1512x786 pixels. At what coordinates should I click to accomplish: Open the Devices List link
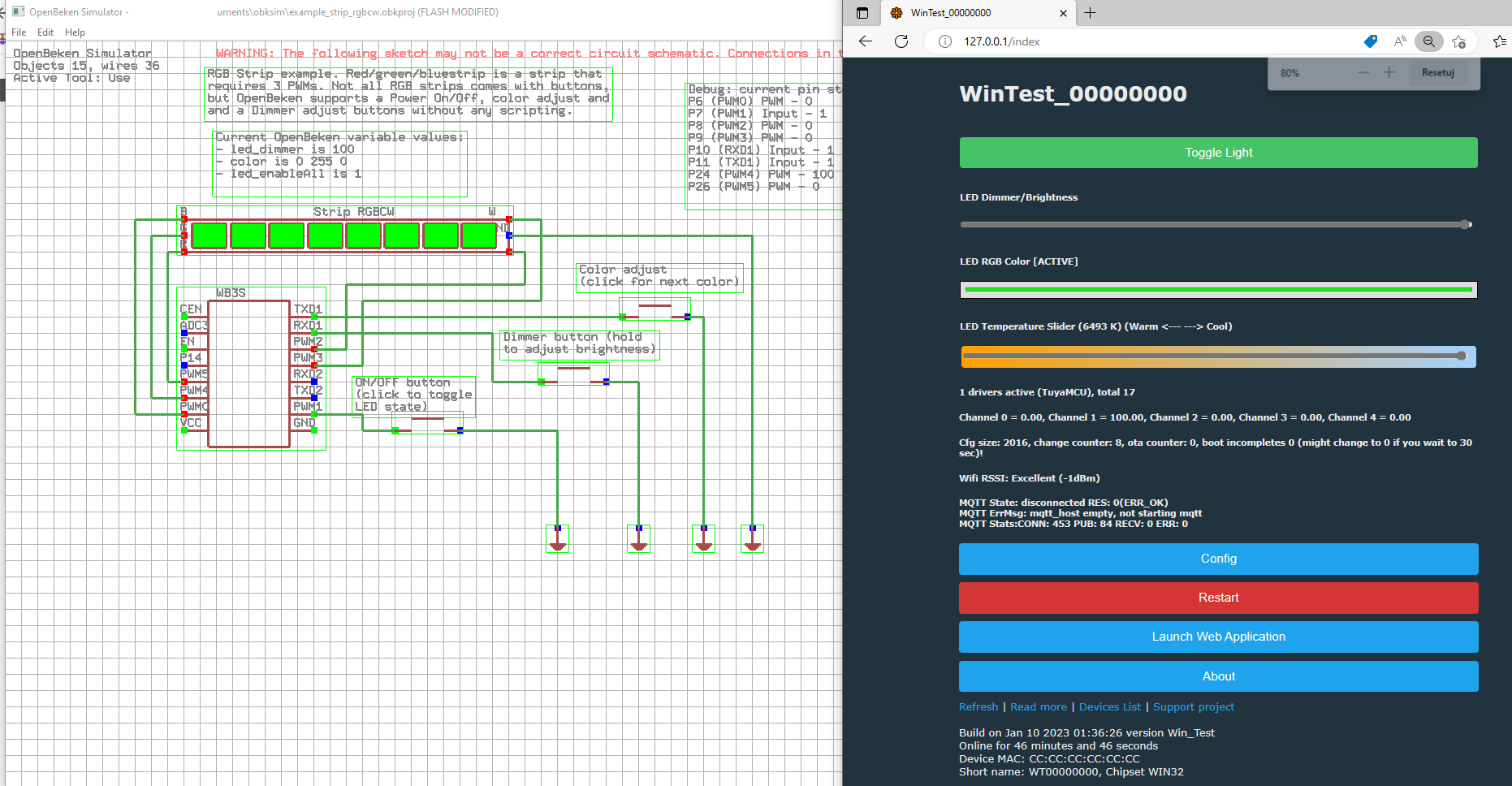(1109, 707)
